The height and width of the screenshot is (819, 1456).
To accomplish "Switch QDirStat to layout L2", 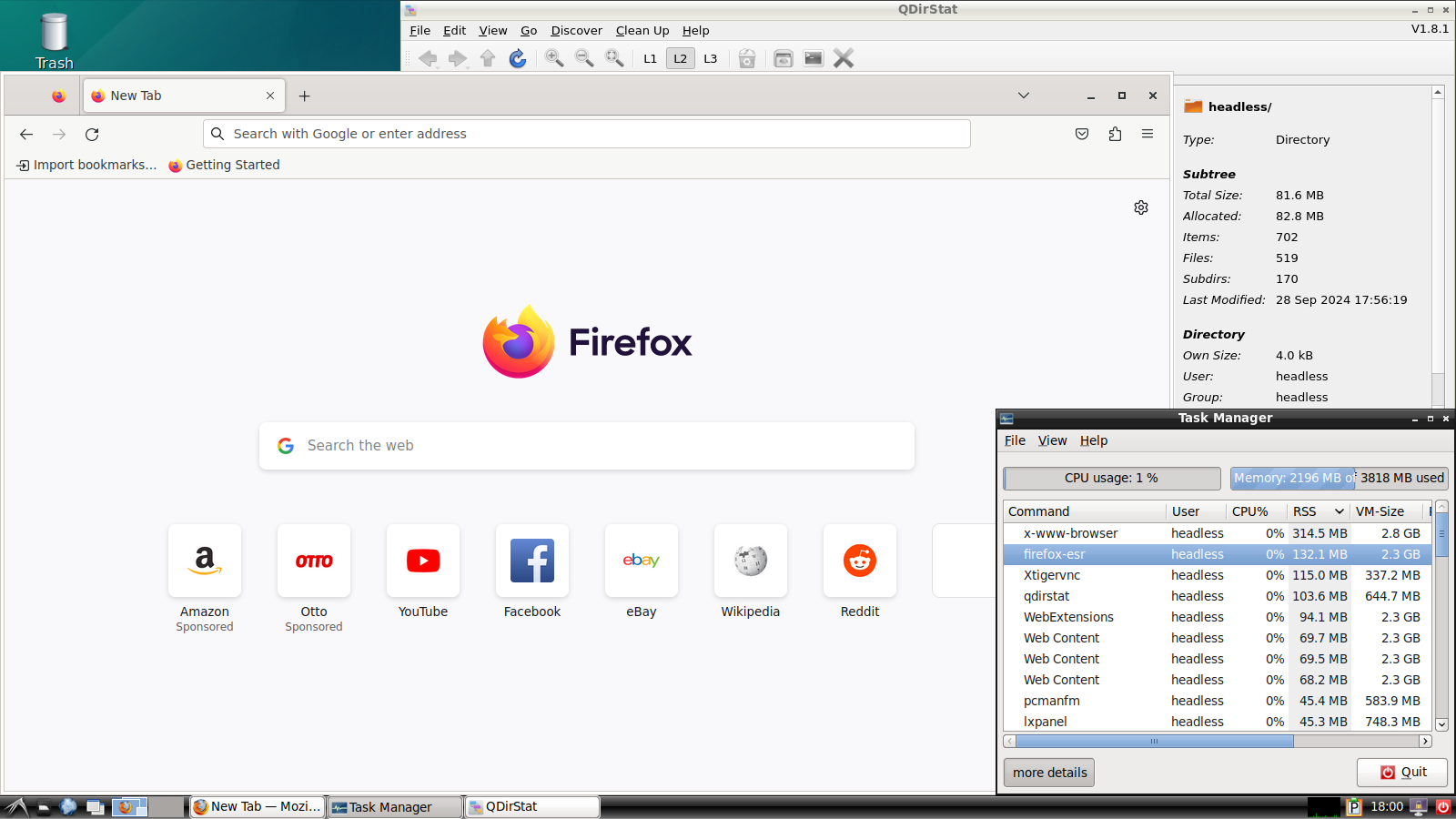I will point(681,58).
